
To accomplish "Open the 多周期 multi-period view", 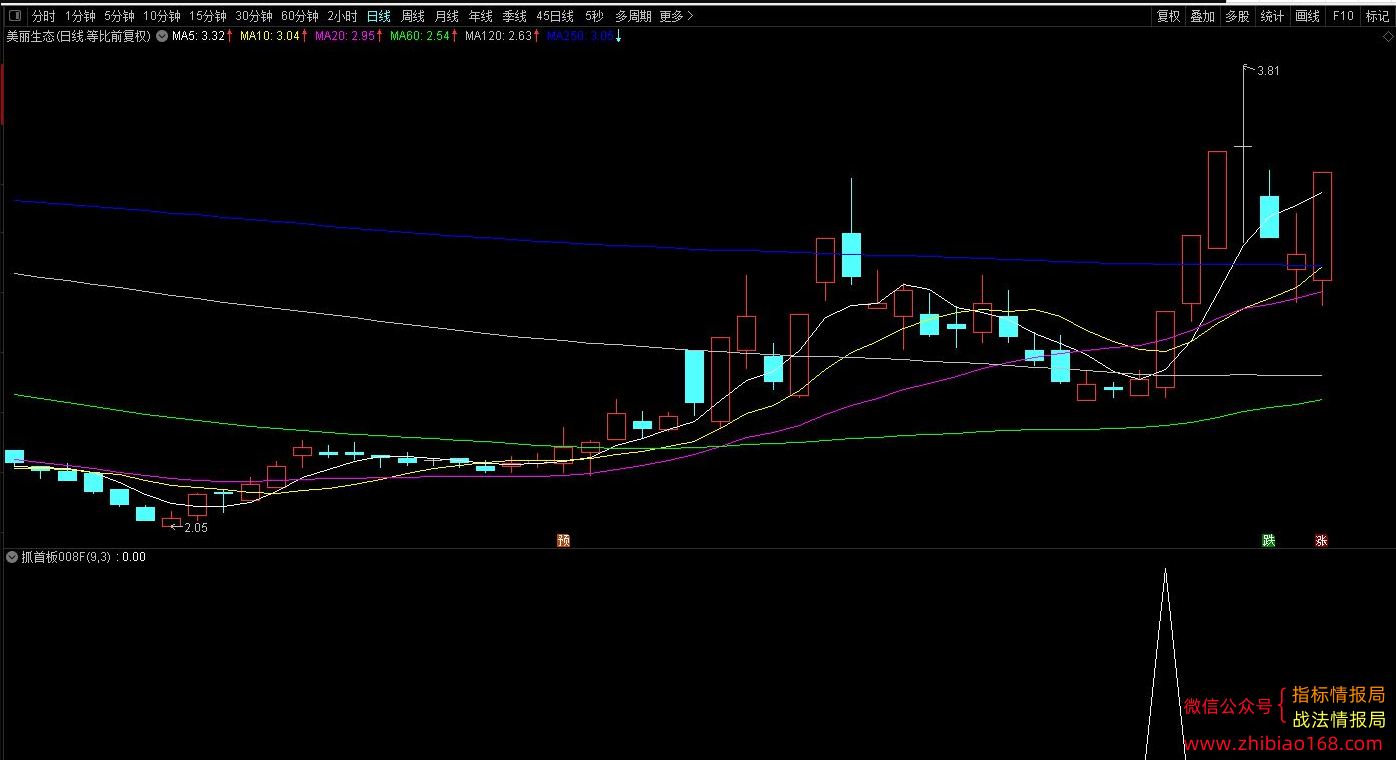I will tap(633, 16).
